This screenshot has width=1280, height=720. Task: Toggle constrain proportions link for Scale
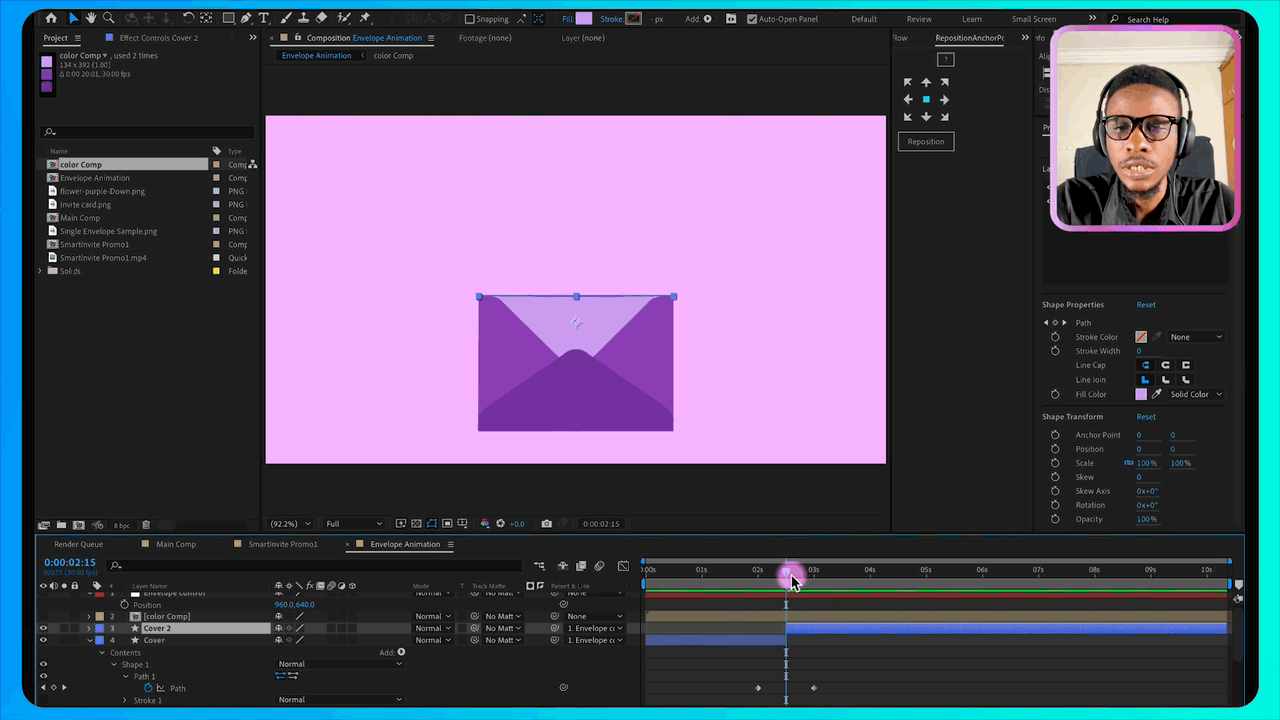point(1129,463)
